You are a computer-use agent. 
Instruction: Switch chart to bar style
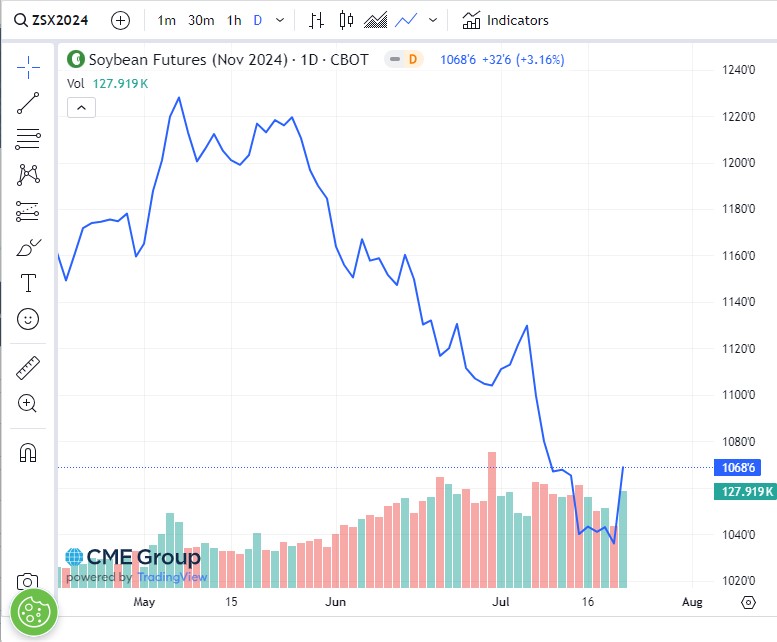(316, 20)
